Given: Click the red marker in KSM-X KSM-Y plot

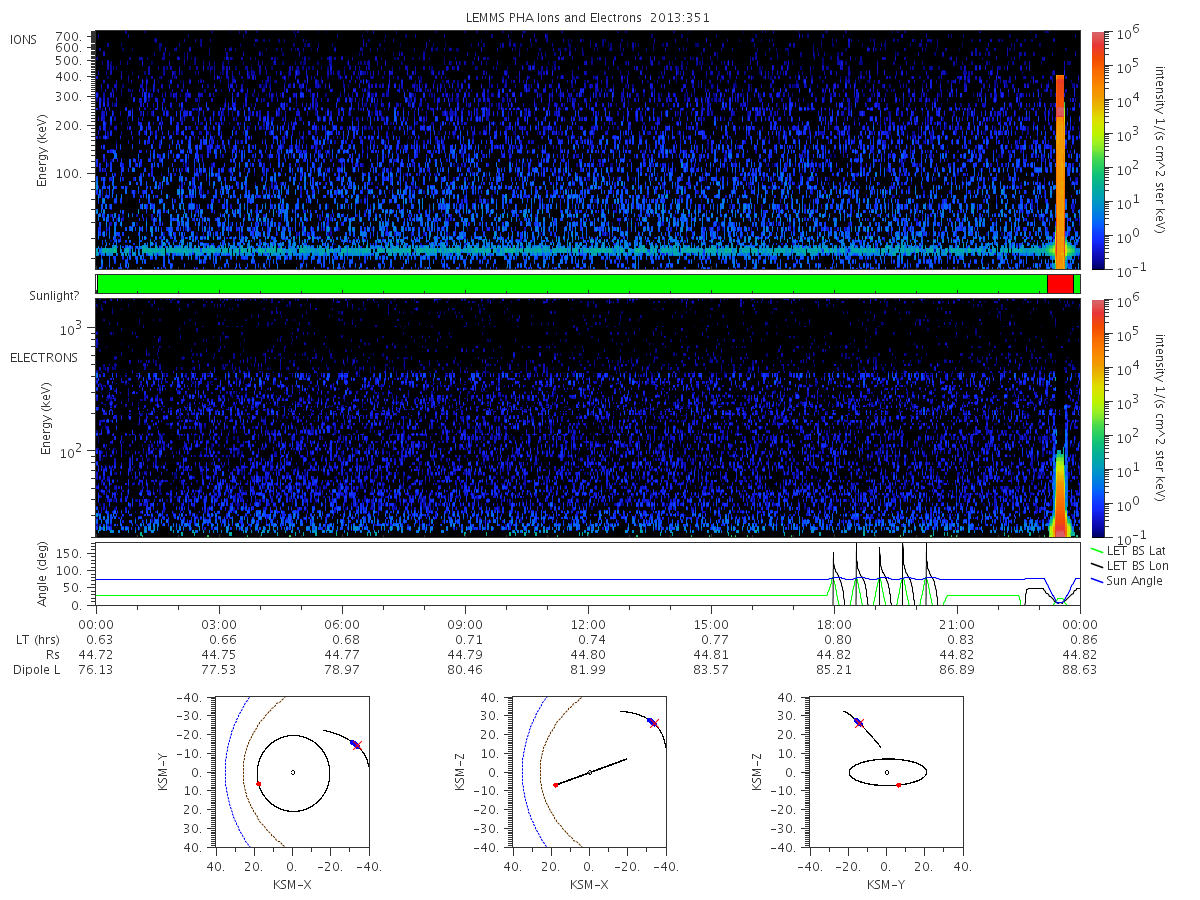Looking at the screenshot, I should [x=258, y=783].
